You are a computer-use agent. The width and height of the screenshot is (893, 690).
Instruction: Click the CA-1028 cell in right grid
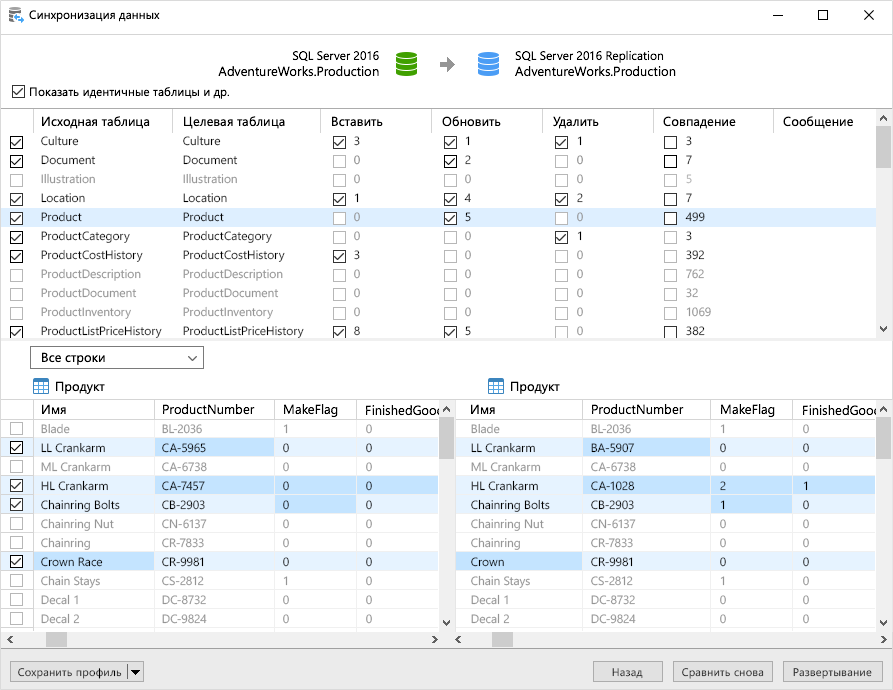point(646,486)
